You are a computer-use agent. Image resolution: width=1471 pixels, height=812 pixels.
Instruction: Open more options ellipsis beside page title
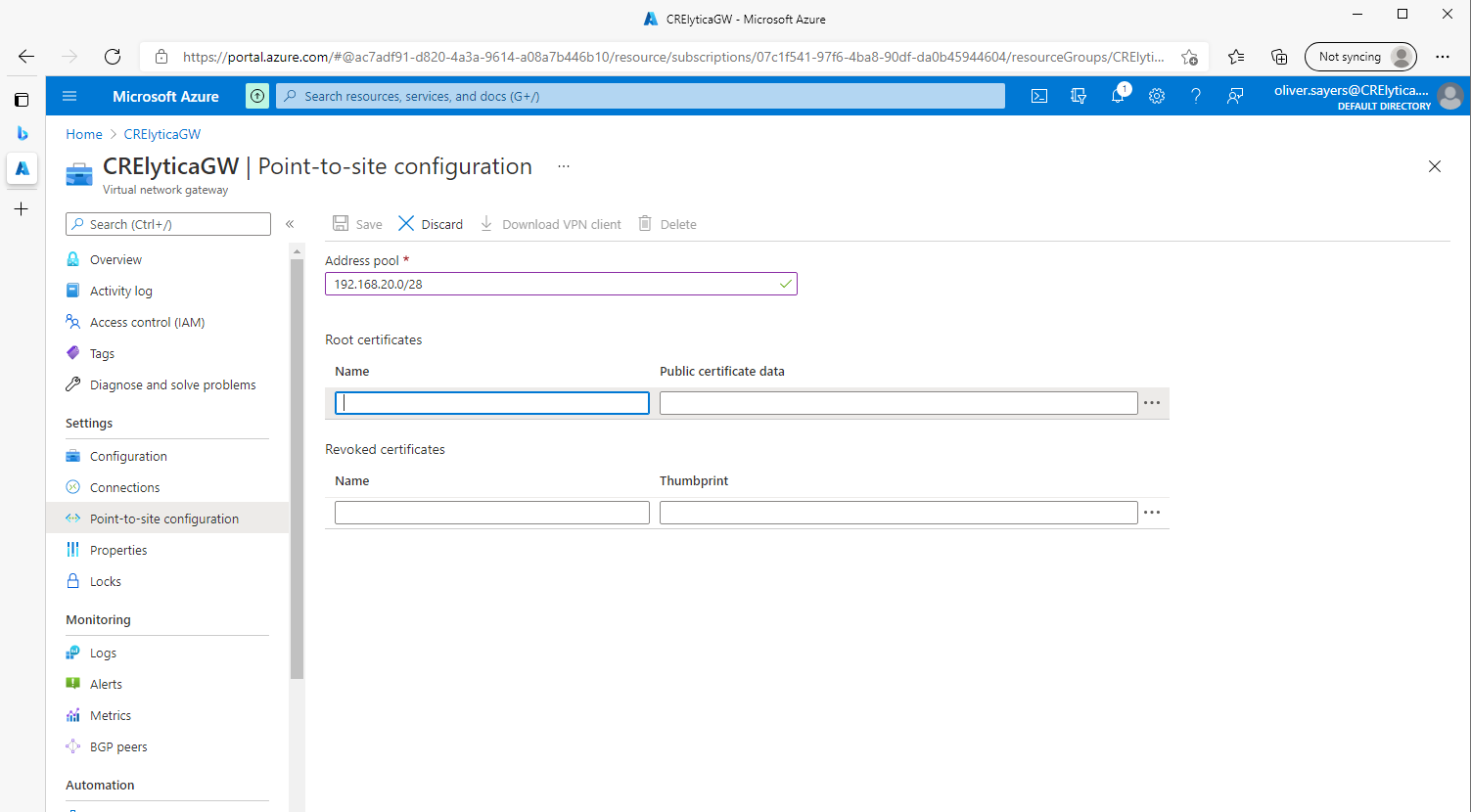(564, 166)
